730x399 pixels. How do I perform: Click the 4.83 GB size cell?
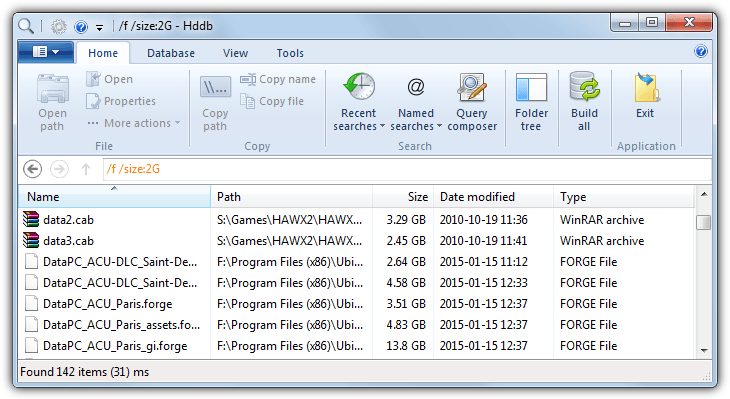click(406, 325)
